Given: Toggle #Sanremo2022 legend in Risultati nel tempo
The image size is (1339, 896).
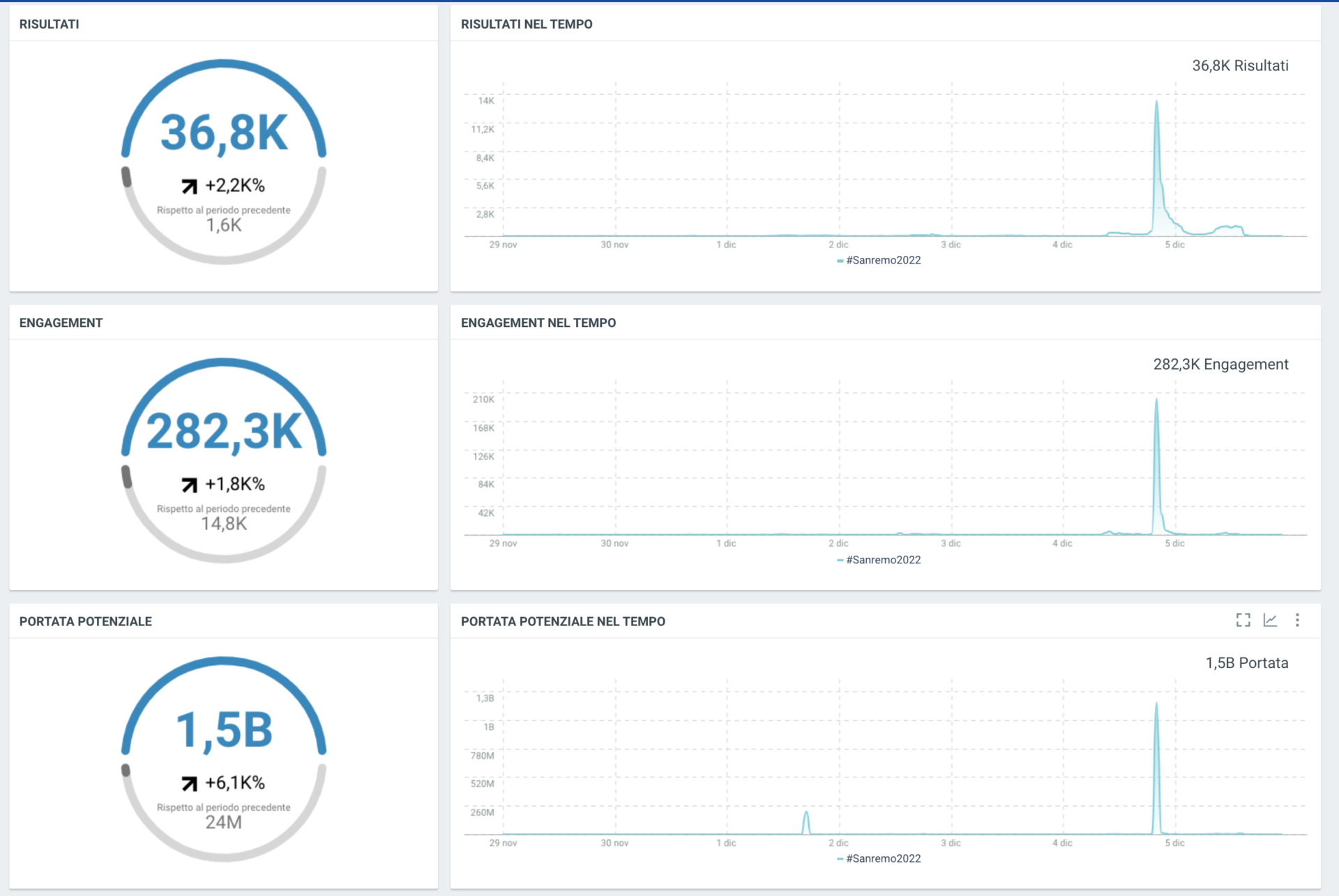Looking at the screenshot, I should pos(879,260).
